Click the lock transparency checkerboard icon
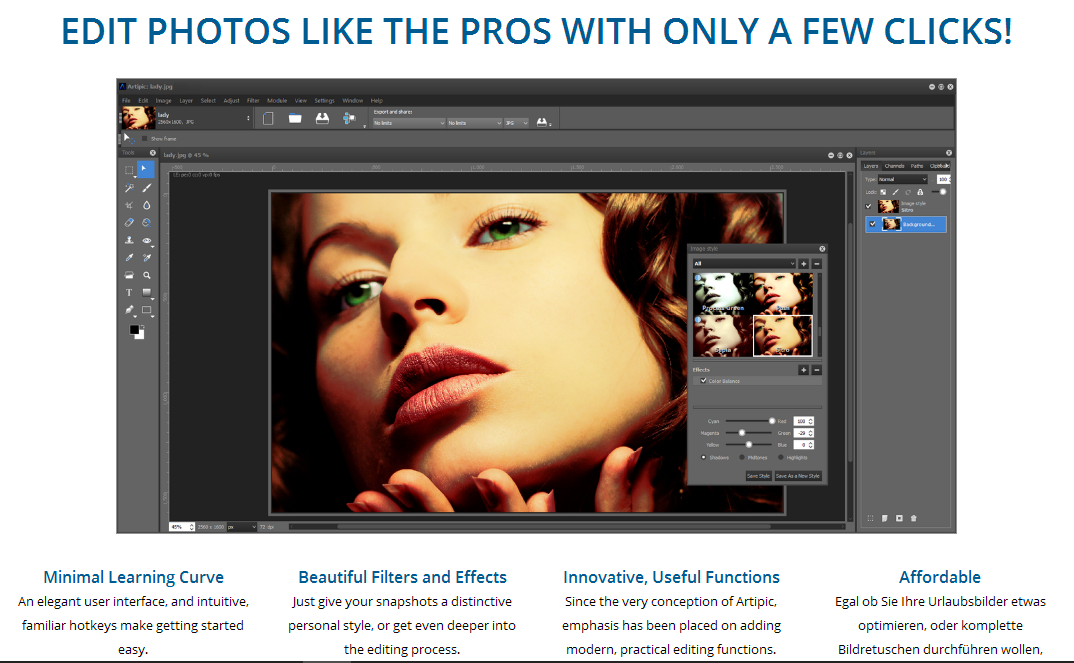The width and height of the screenshot is (1074, 663). click(883, 192)
